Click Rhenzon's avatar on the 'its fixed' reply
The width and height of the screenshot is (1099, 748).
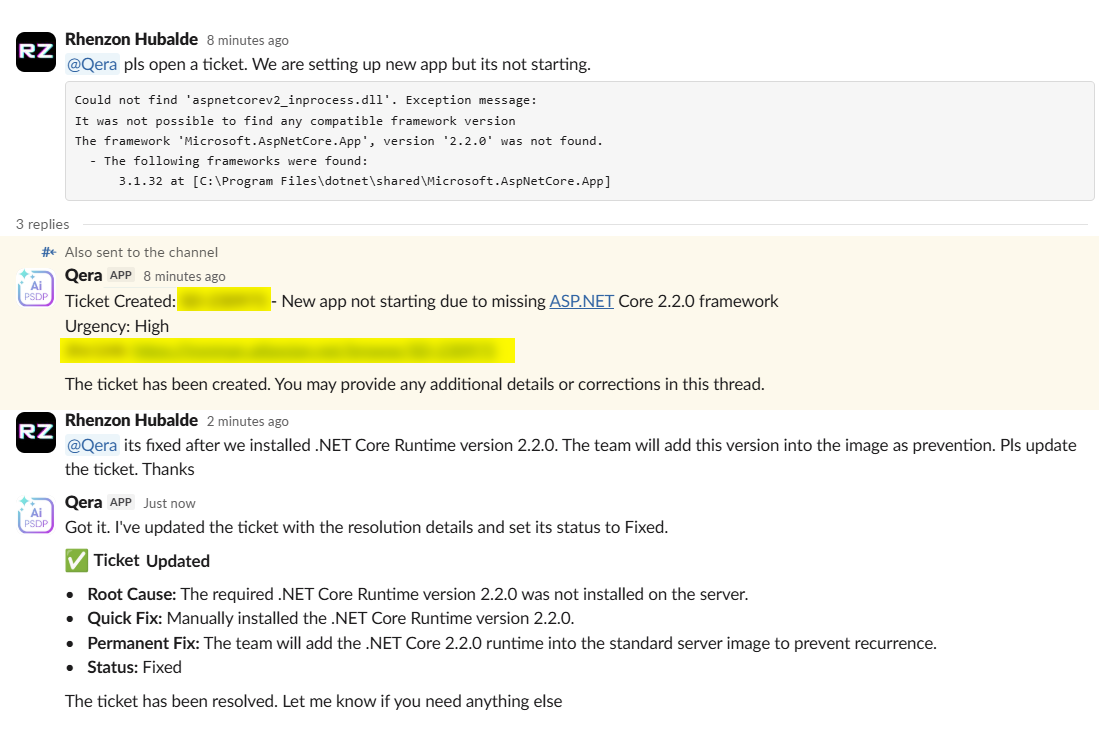[36, 432]
